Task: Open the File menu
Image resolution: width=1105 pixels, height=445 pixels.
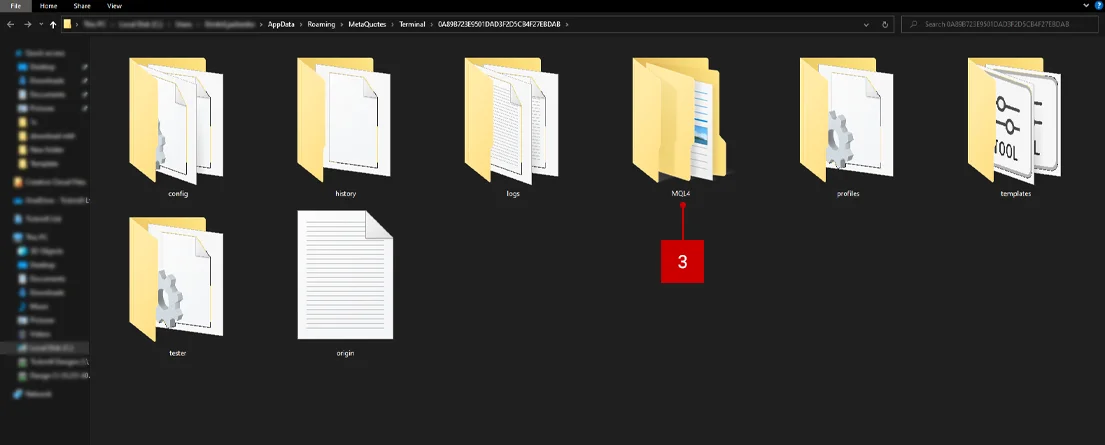Action: 15,6
